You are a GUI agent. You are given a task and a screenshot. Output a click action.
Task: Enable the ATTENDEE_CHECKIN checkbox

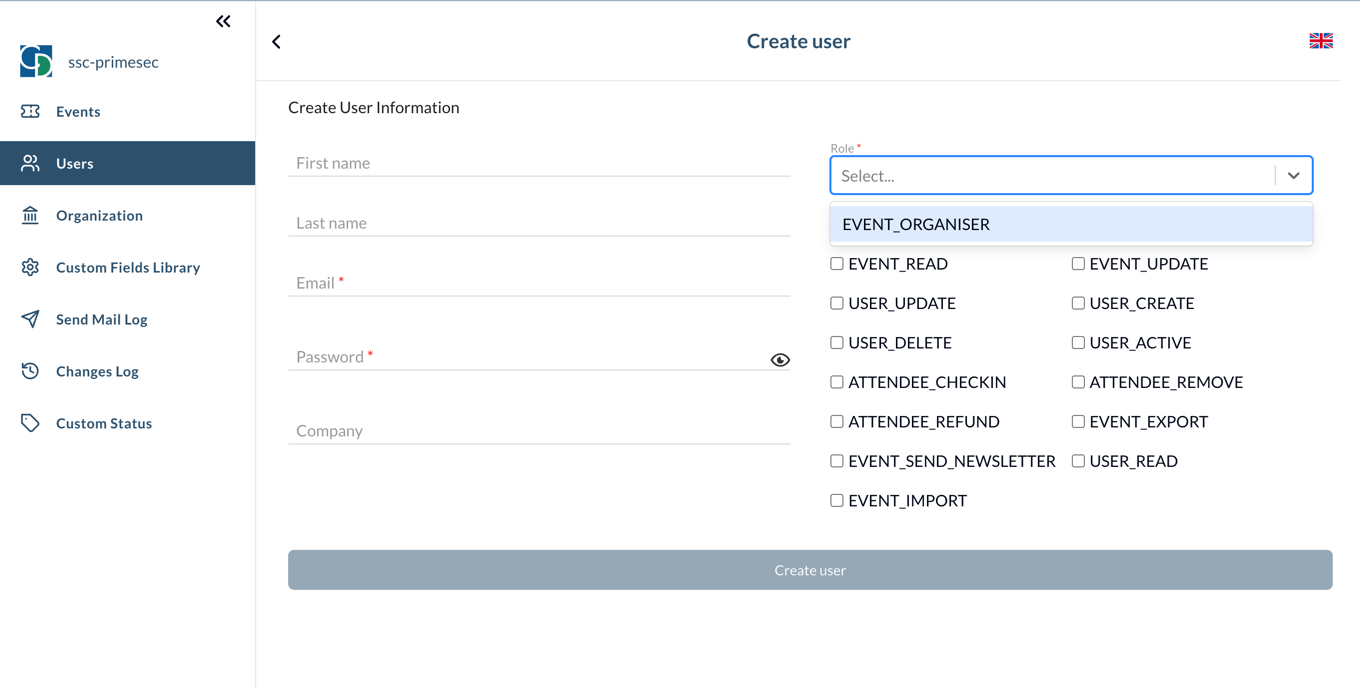837,382
